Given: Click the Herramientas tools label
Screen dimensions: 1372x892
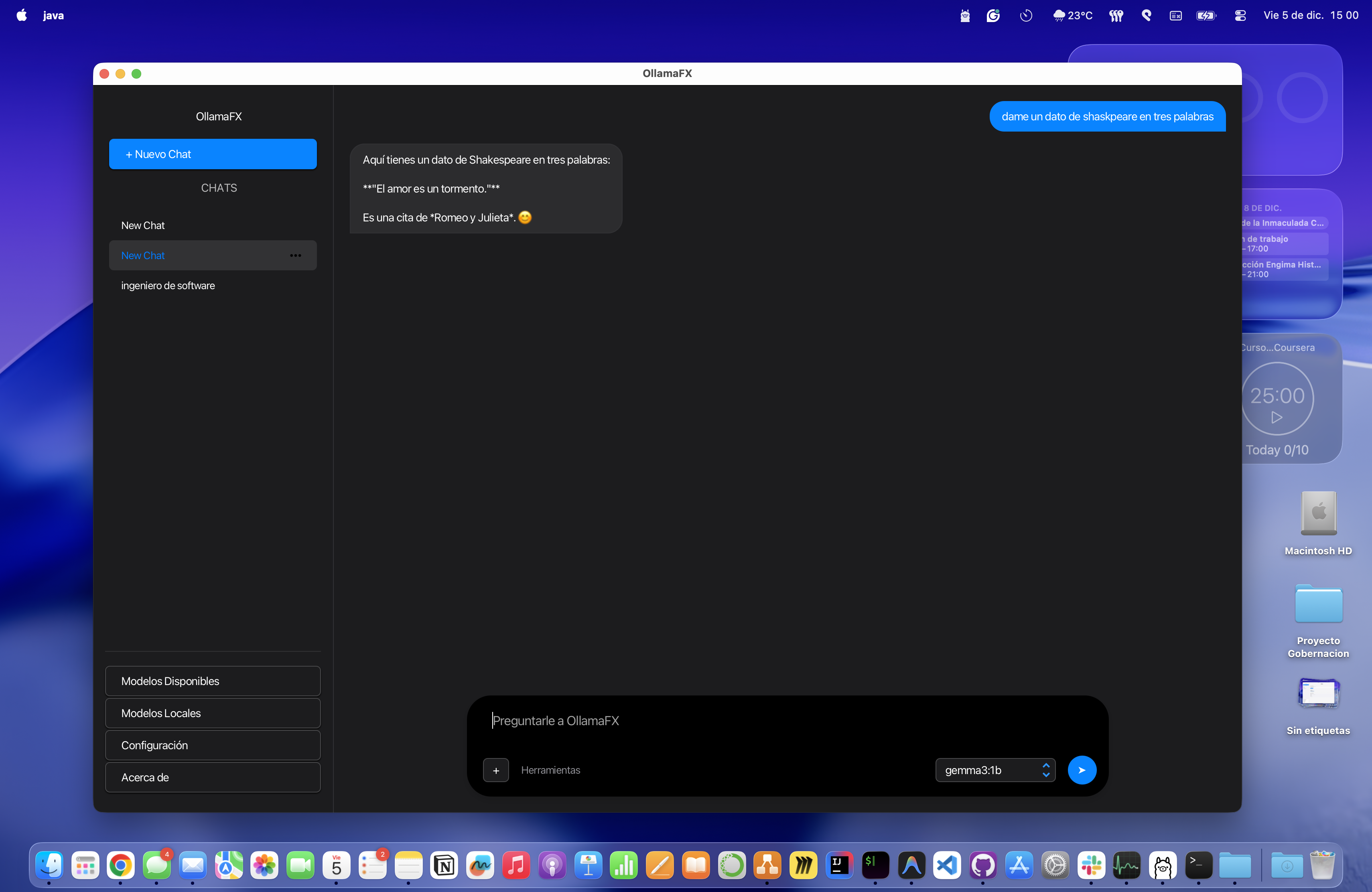Looking at the screenshot, I should pyautogui.click(x=550, y=770).
